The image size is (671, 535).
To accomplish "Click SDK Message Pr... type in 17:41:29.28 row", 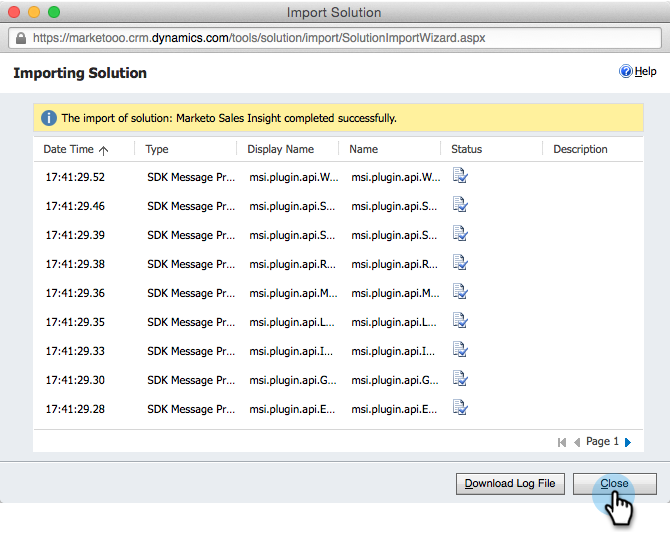I will pos(191,409).
